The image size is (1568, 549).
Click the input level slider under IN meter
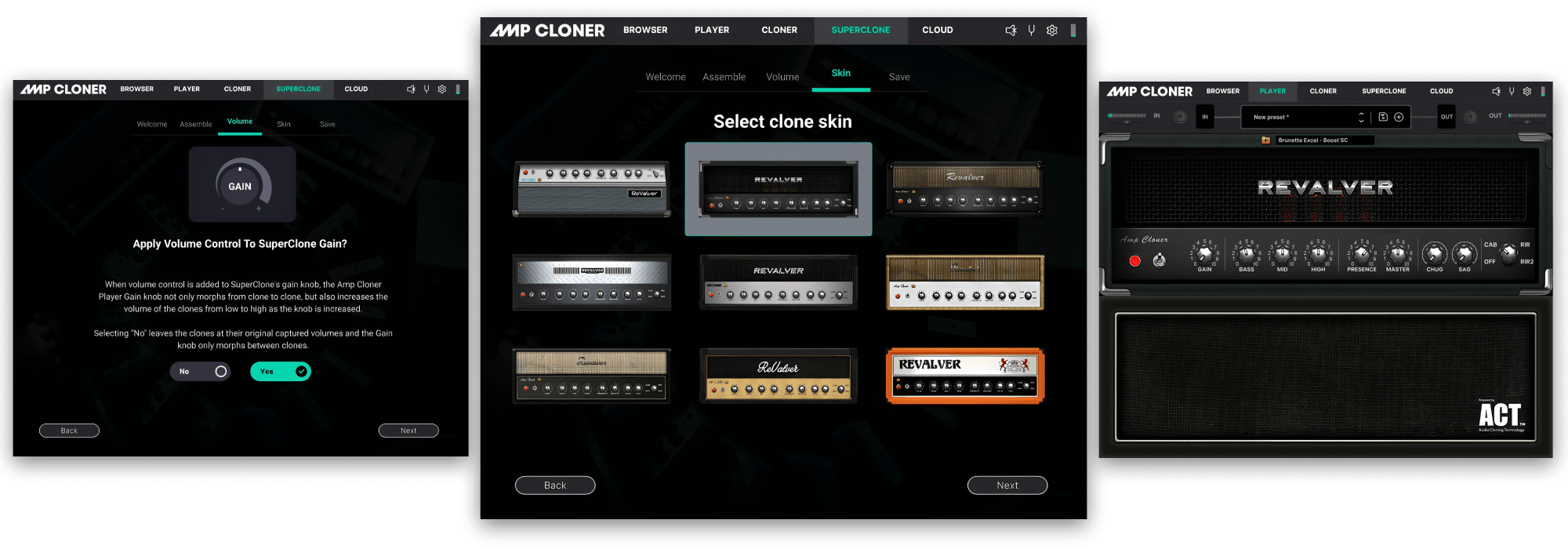pyautogui.click(x=1127, y=122)
